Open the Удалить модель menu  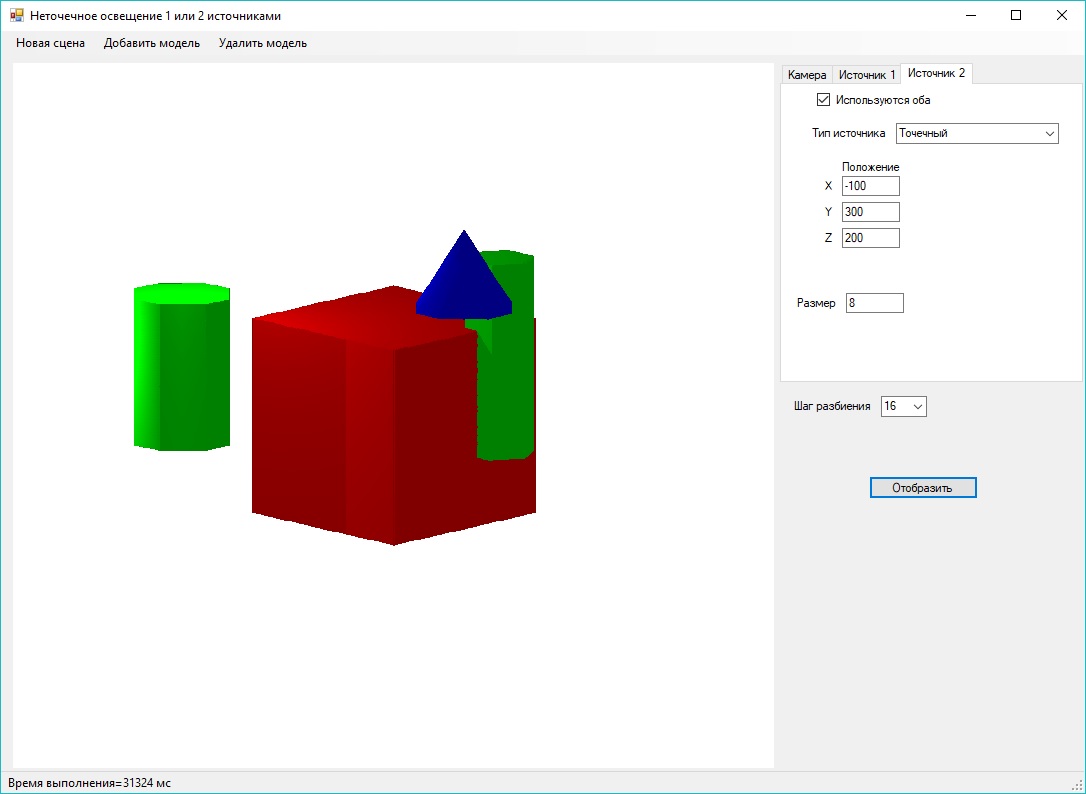262,43
